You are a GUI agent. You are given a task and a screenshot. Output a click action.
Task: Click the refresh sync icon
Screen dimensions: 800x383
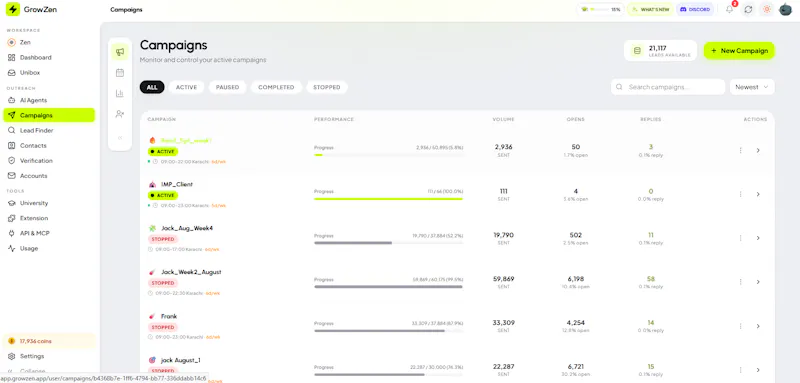(748, 9)
